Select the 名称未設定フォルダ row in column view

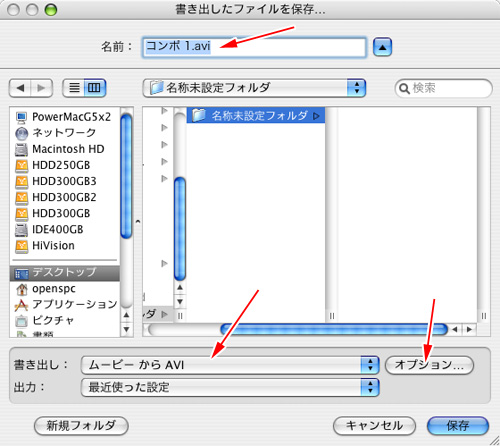click(256, 115)
